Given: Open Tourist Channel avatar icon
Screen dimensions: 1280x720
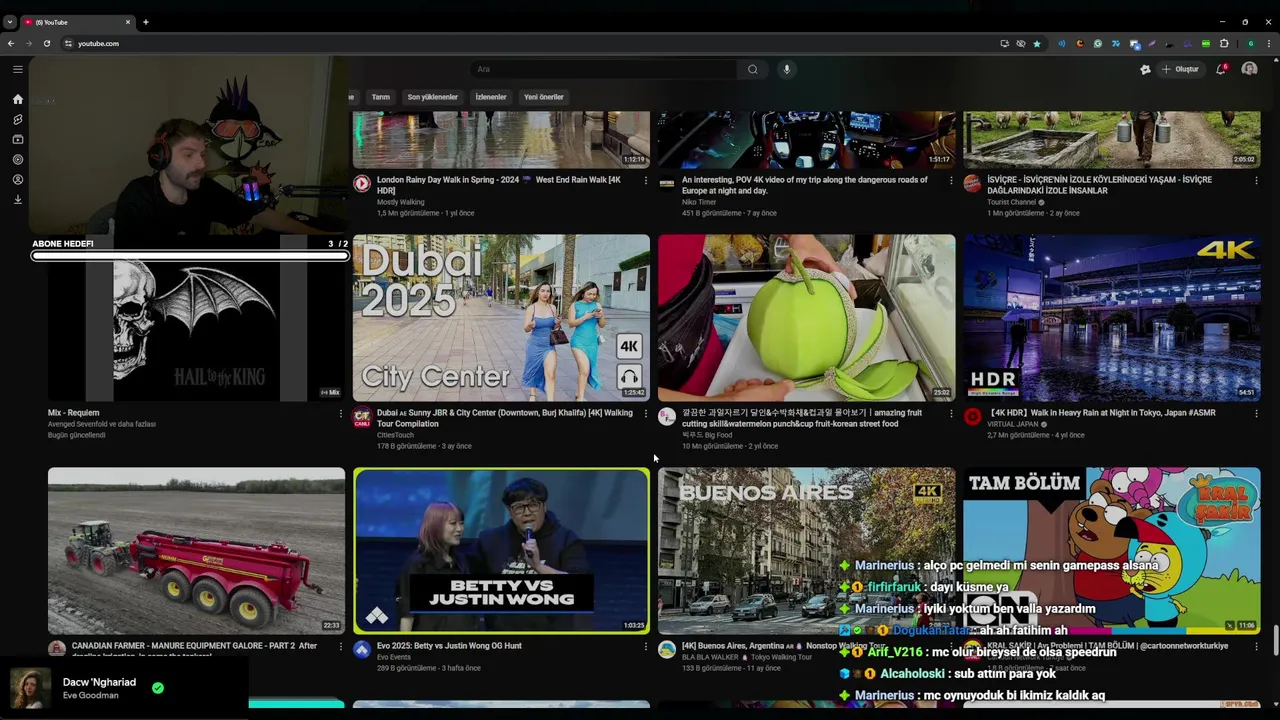Looking at the screenshot, I should 972,183.
